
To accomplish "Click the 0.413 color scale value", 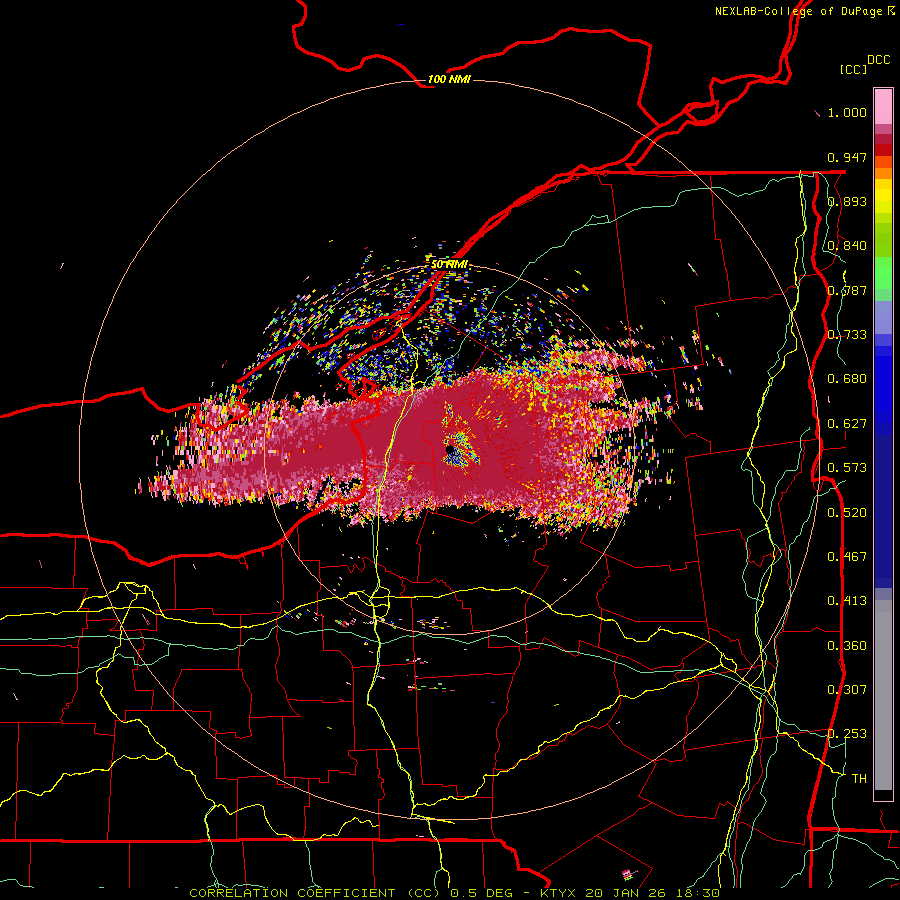I will tap(847, 601).
